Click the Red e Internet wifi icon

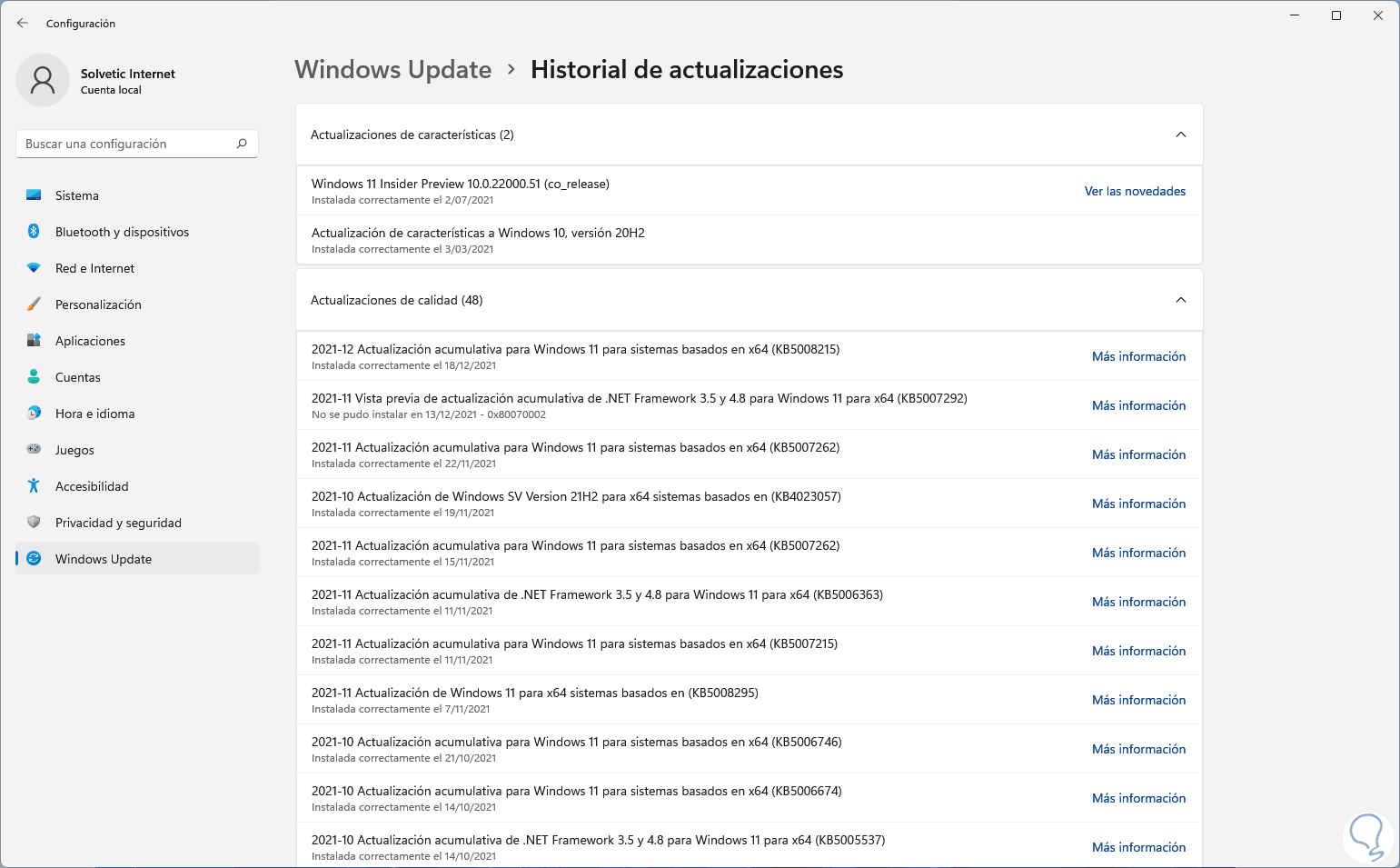34,268
